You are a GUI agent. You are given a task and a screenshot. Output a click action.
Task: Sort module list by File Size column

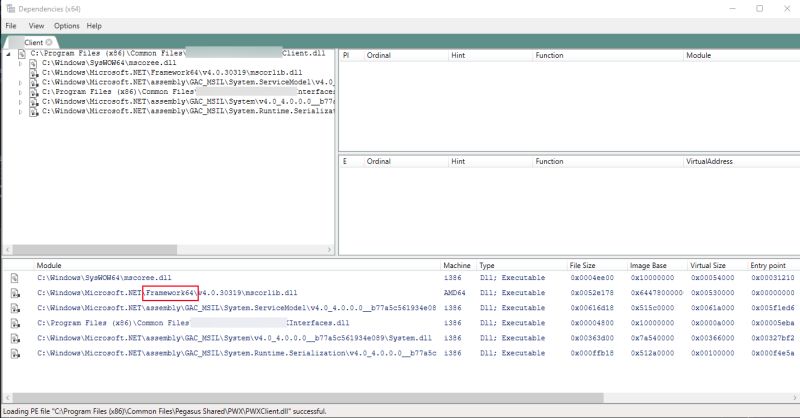(x=596, y=265)
